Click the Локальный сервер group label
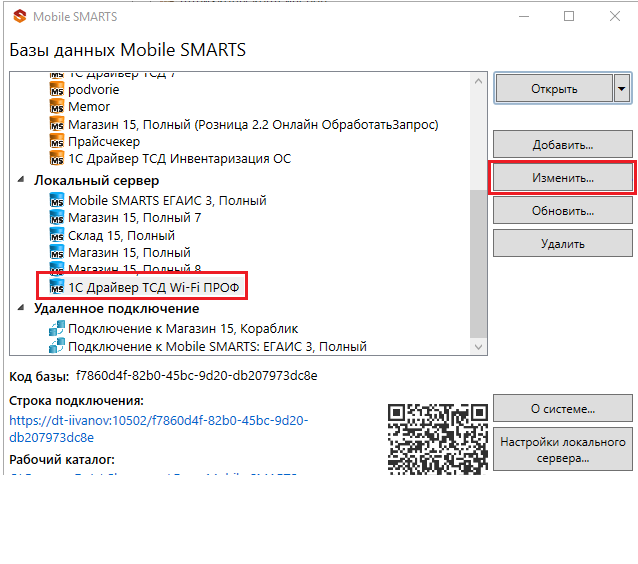 point(96,180)
